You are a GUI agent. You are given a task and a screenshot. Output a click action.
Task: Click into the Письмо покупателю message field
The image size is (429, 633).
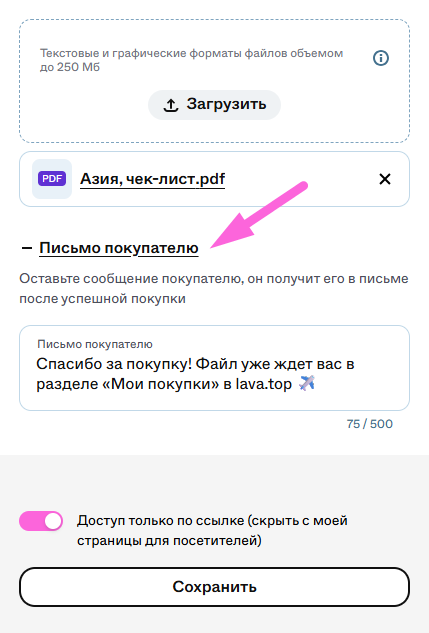point(214,368)
